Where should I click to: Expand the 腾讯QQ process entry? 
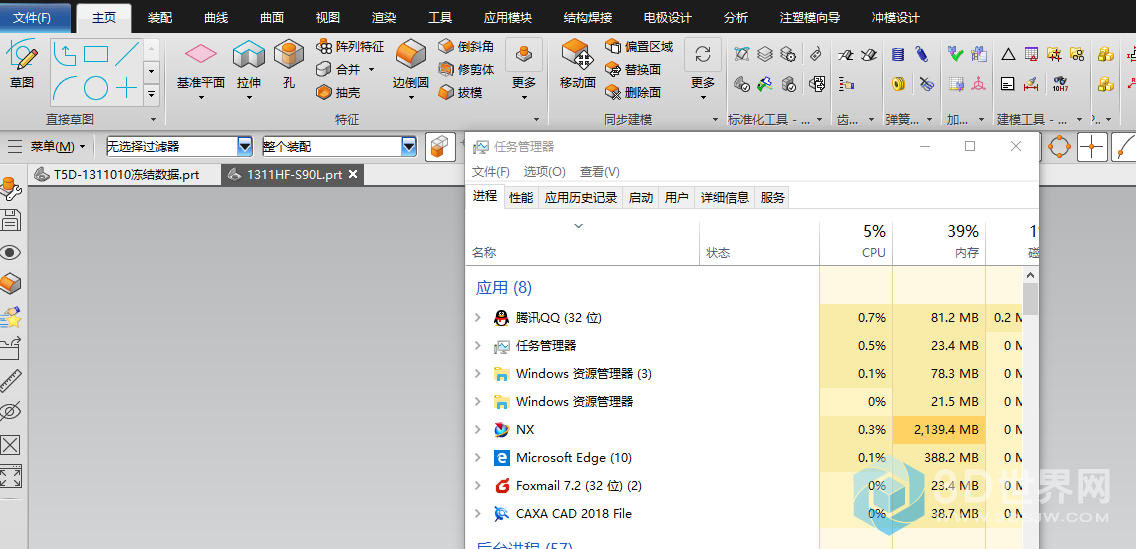click(478, 318)
